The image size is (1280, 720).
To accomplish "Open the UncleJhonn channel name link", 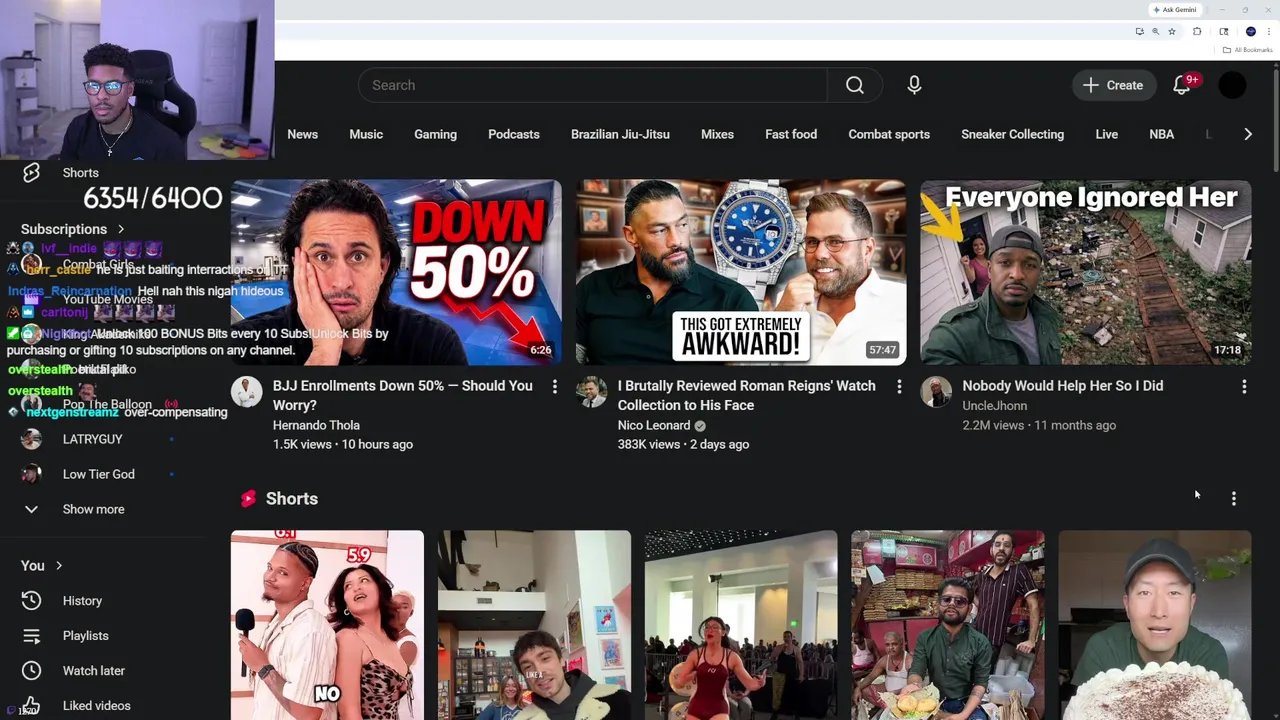I will point(994,405).
